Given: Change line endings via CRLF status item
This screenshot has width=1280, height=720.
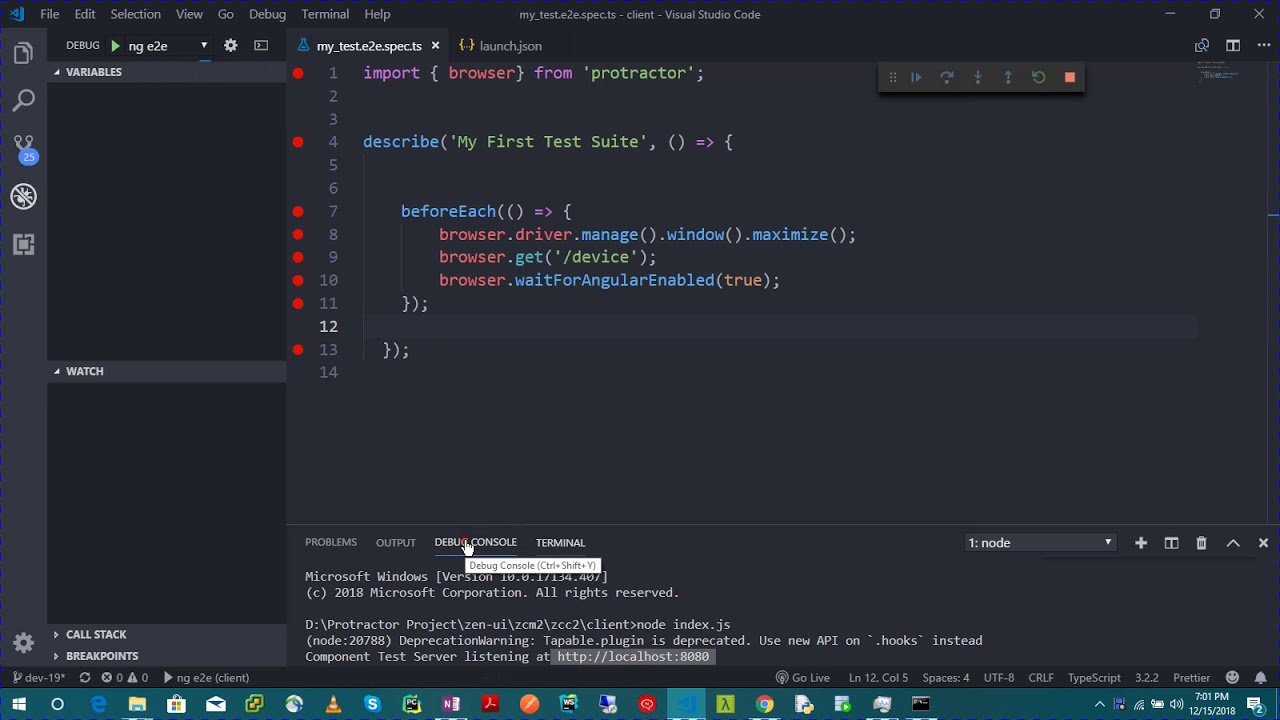Looking at the screenshot, I should tap(1041, 678).
